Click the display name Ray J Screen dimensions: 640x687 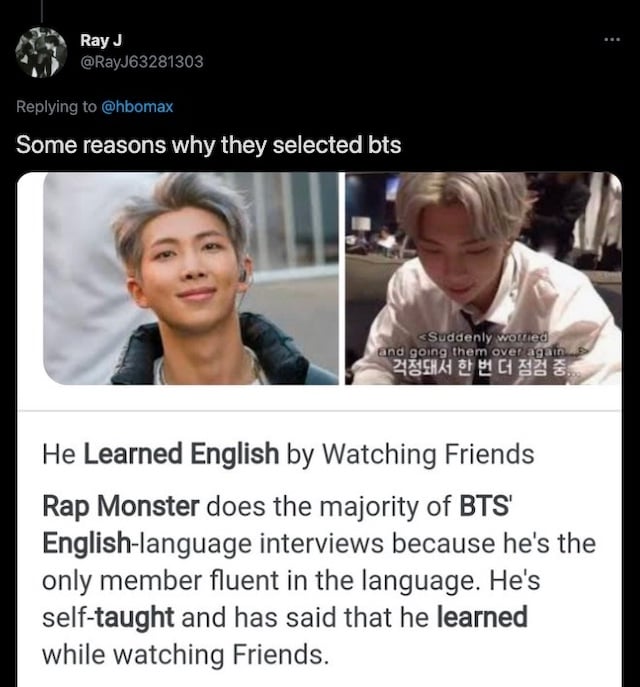coord(101,40)
